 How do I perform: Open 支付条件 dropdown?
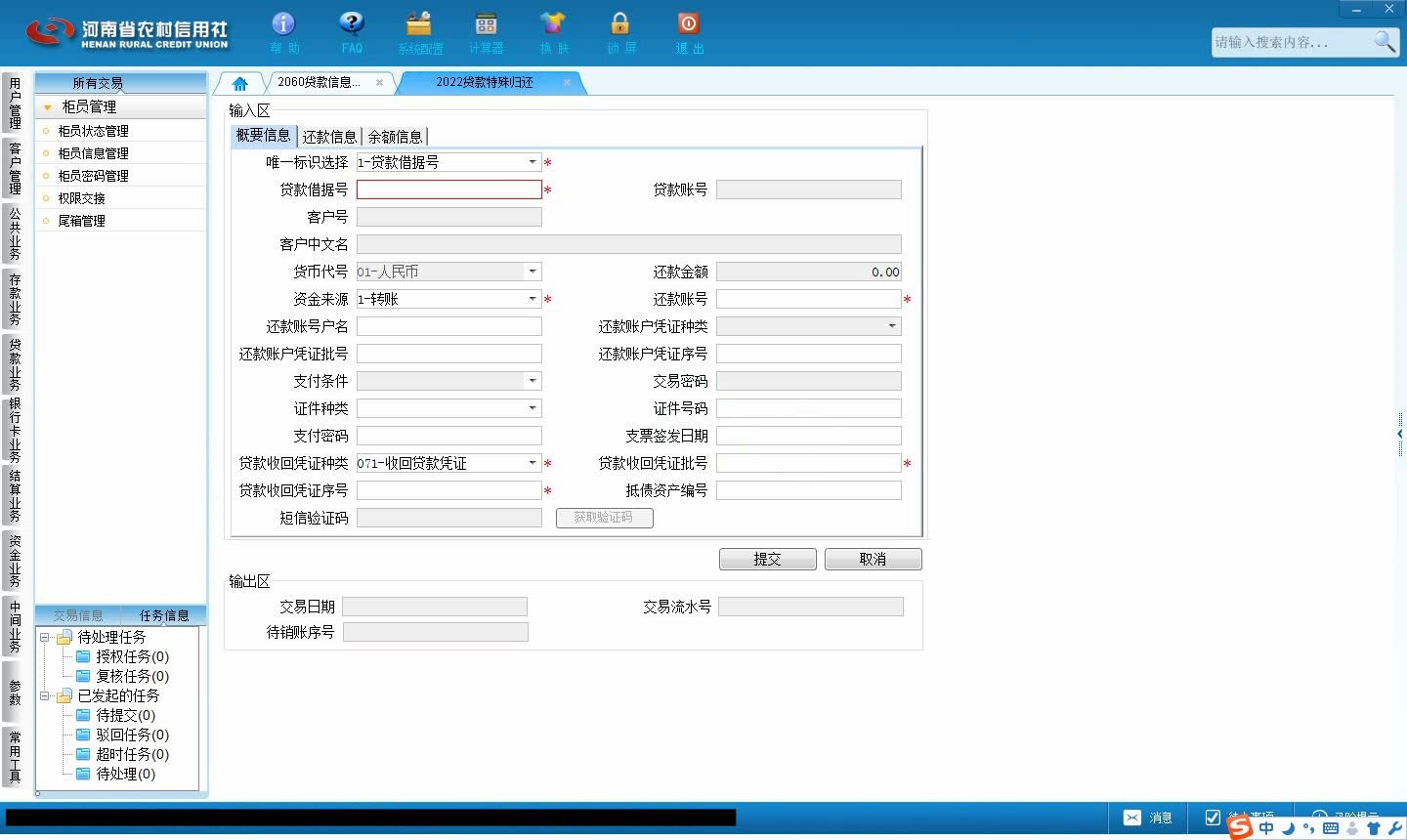tap(533, 381)
